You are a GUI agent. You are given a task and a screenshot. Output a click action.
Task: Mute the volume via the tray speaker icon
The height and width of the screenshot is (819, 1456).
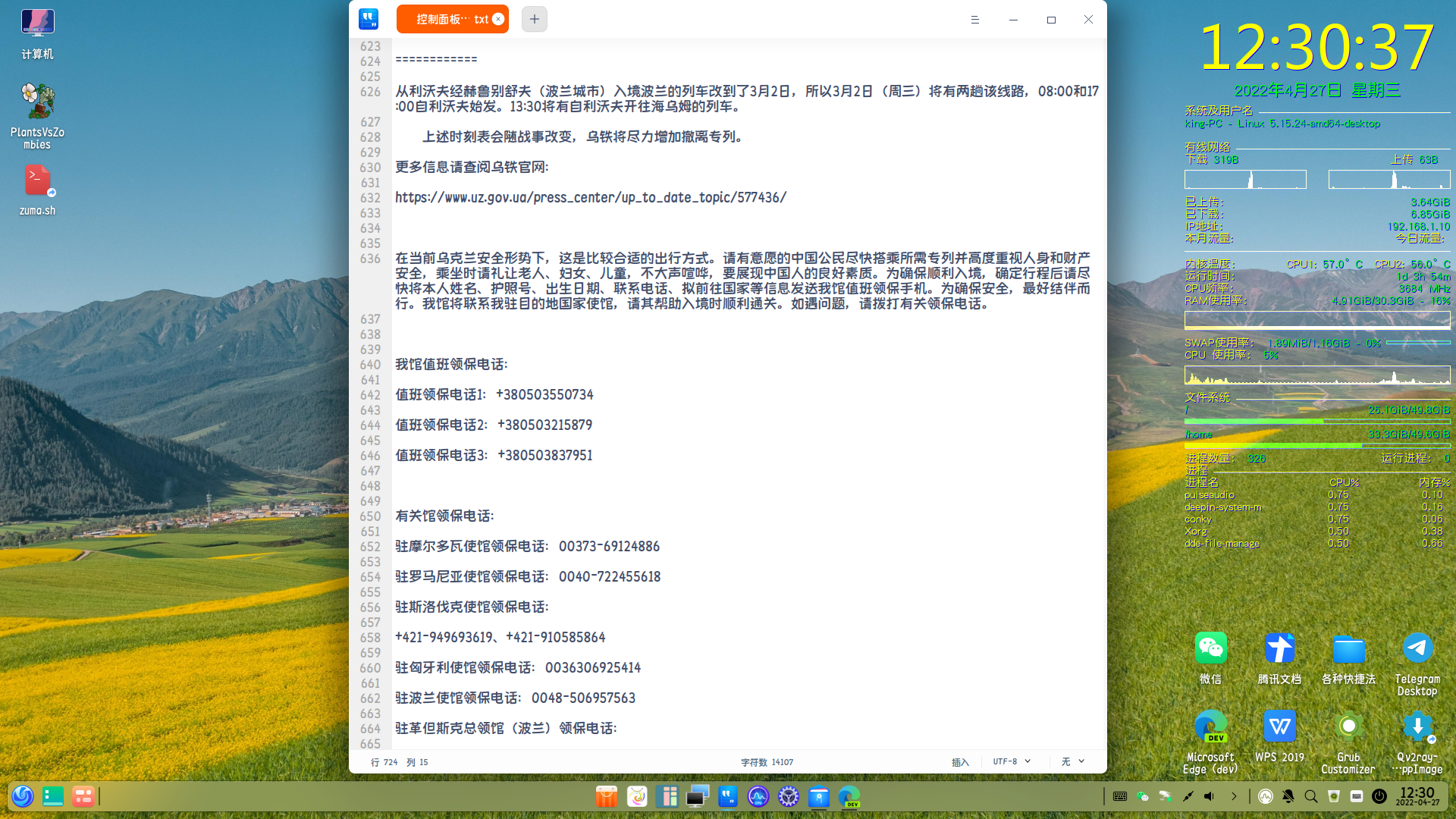(x=1210, y=796)
